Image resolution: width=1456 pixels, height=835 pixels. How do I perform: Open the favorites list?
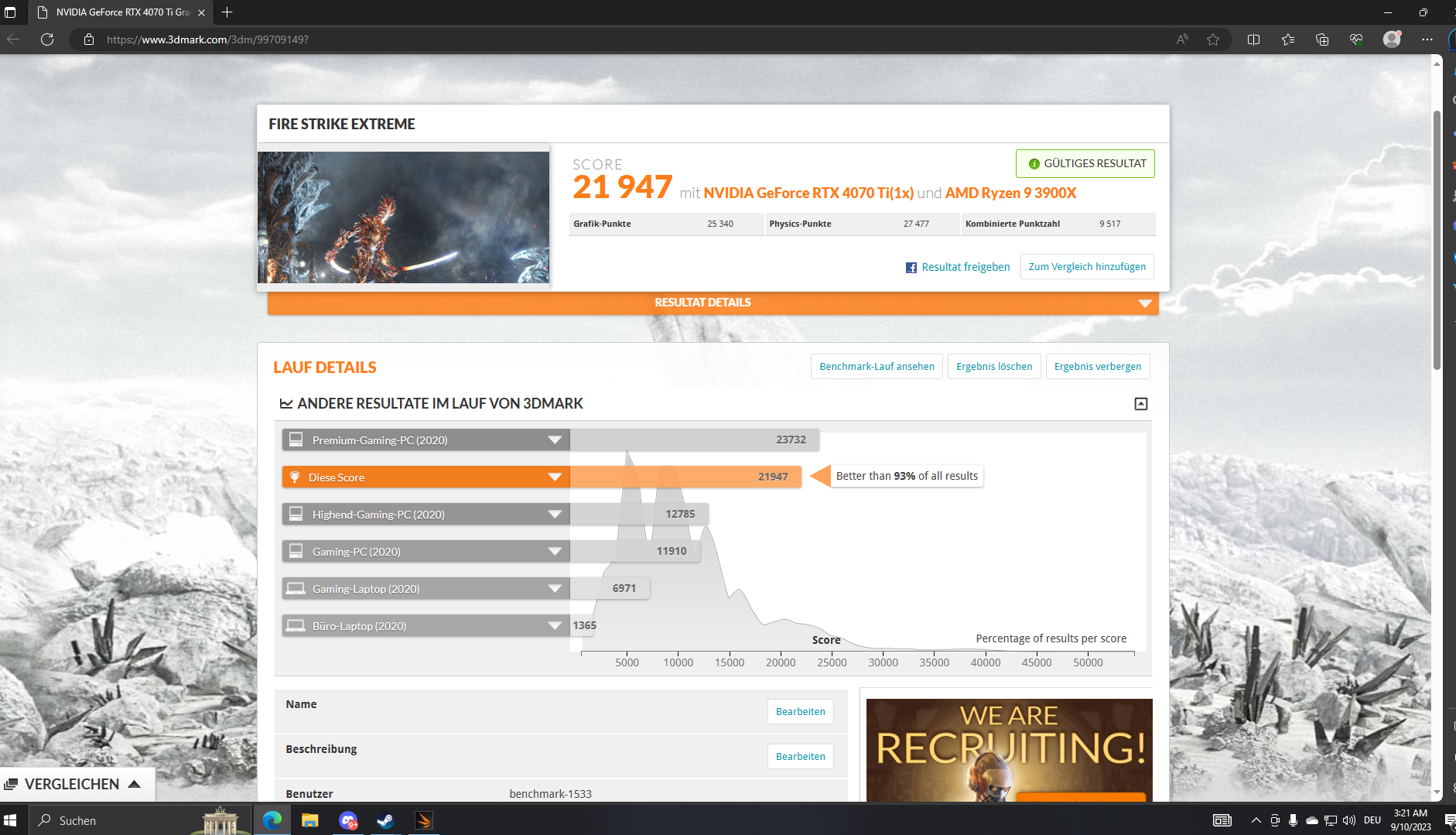click(1288, 39)
